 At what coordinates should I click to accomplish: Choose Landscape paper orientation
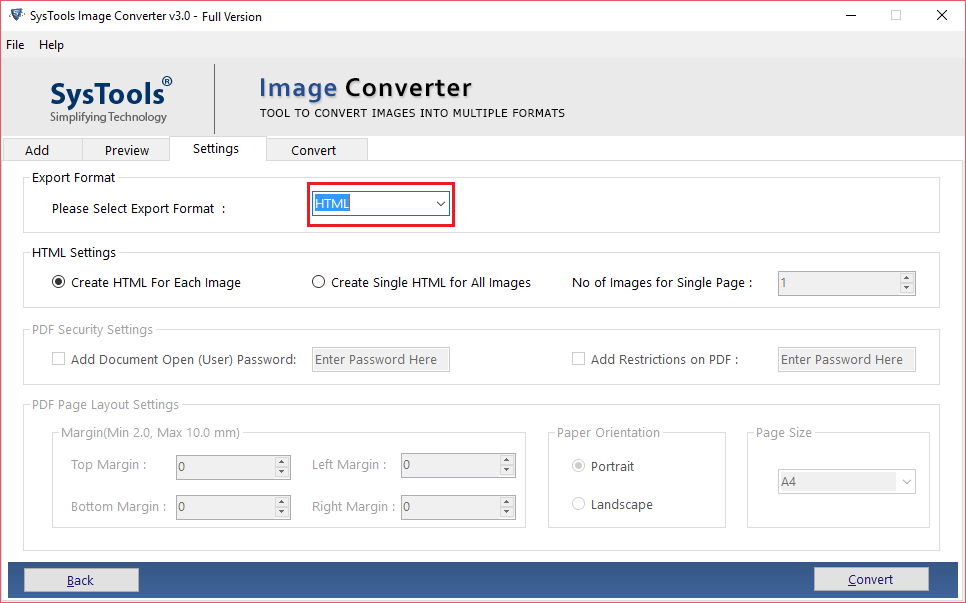tap(579, 504)
